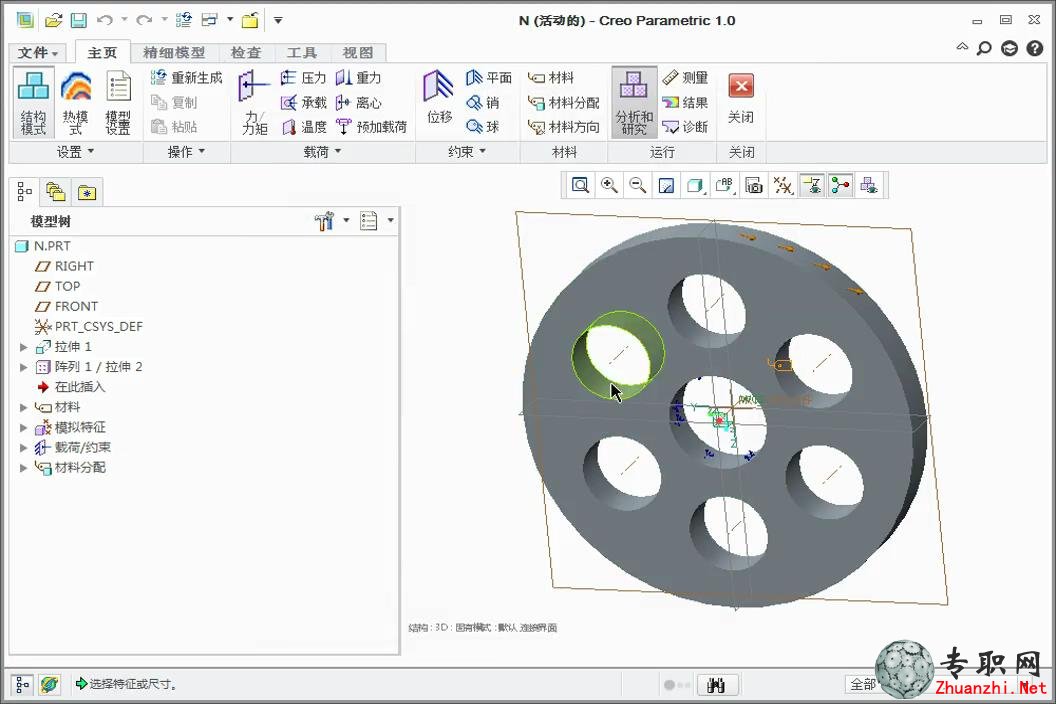Toggle the three-colored-nodes display icon in graphics toolbar

[840, 185]
